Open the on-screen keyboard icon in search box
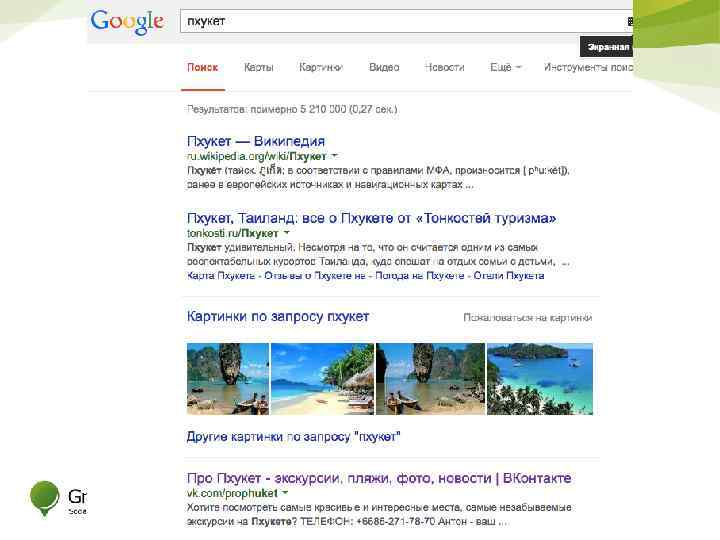 (630, 21)
